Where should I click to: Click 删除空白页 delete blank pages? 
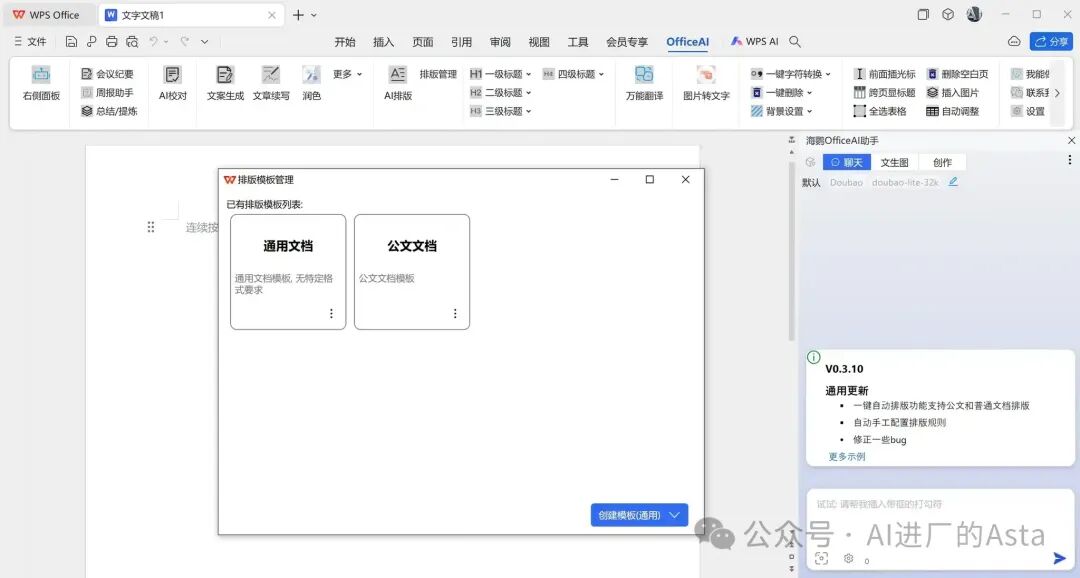(x=957, y=74)
